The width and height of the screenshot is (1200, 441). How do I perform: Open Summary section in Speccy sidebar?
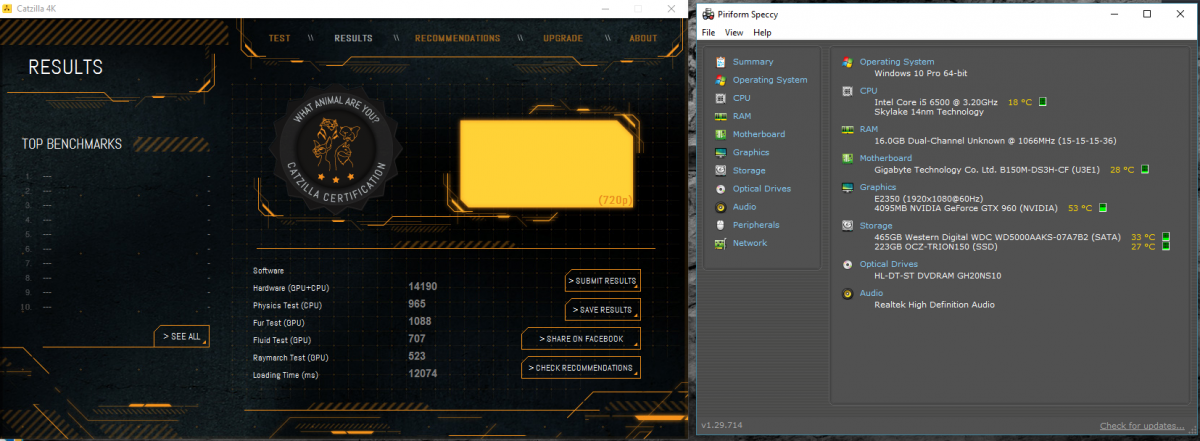tap(752, 62)
